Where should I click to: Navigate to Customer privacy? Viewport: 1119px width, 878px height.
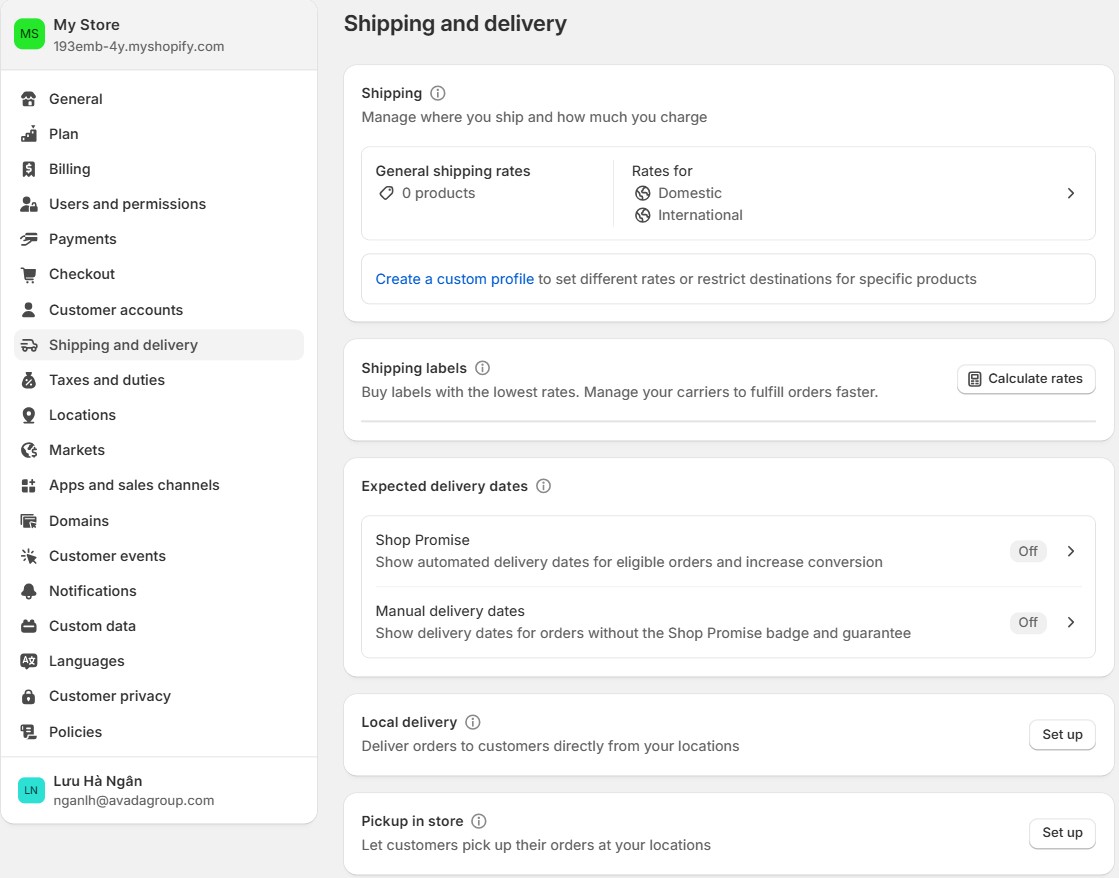pyautogui.click(x=158, y=697)
